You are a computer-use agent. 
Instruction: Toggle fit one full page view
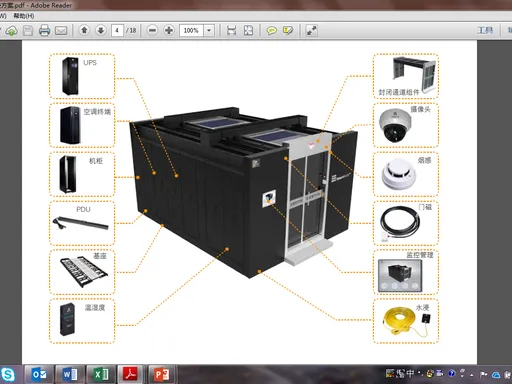coord(248,31)
